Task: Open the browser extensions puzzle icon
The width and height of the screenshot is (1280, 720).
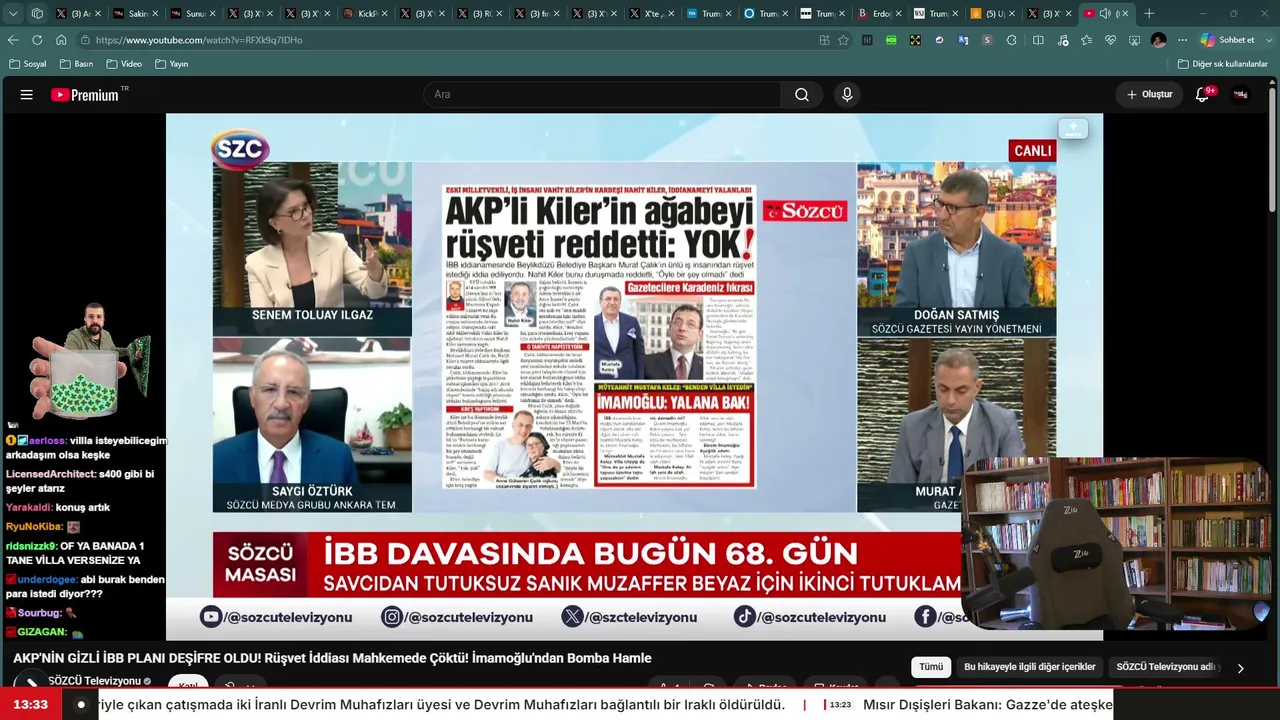Action: point(1012,40)
